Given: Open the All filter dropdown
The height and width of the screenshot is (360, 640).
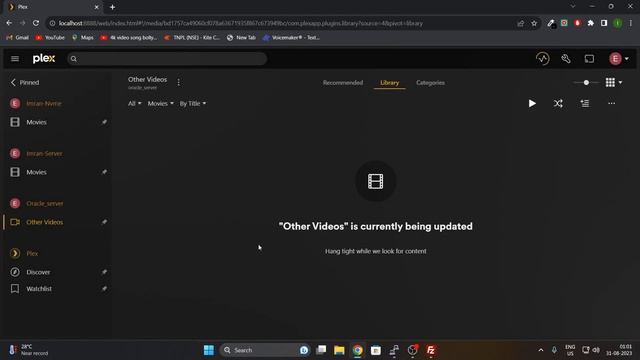Looking at the screenshot, I should (134, 104).
